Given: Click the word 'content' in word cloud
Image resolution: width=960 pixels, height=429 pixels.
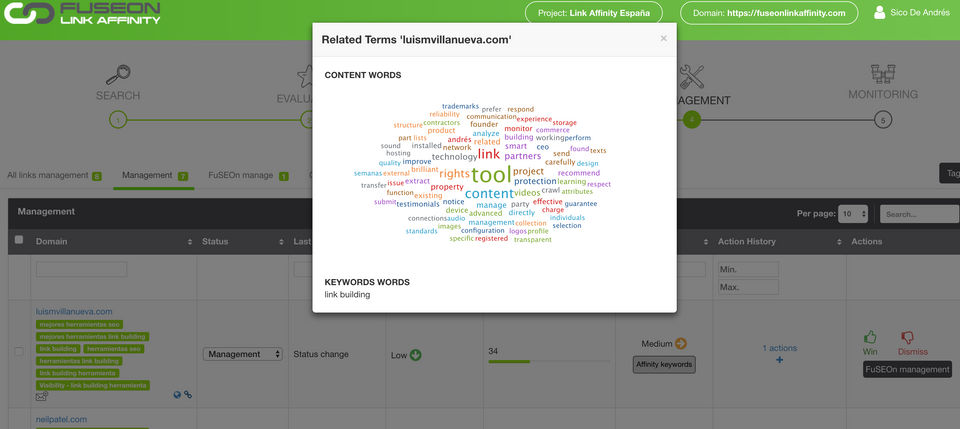Looking at the screenshot, I should (489, 194).
